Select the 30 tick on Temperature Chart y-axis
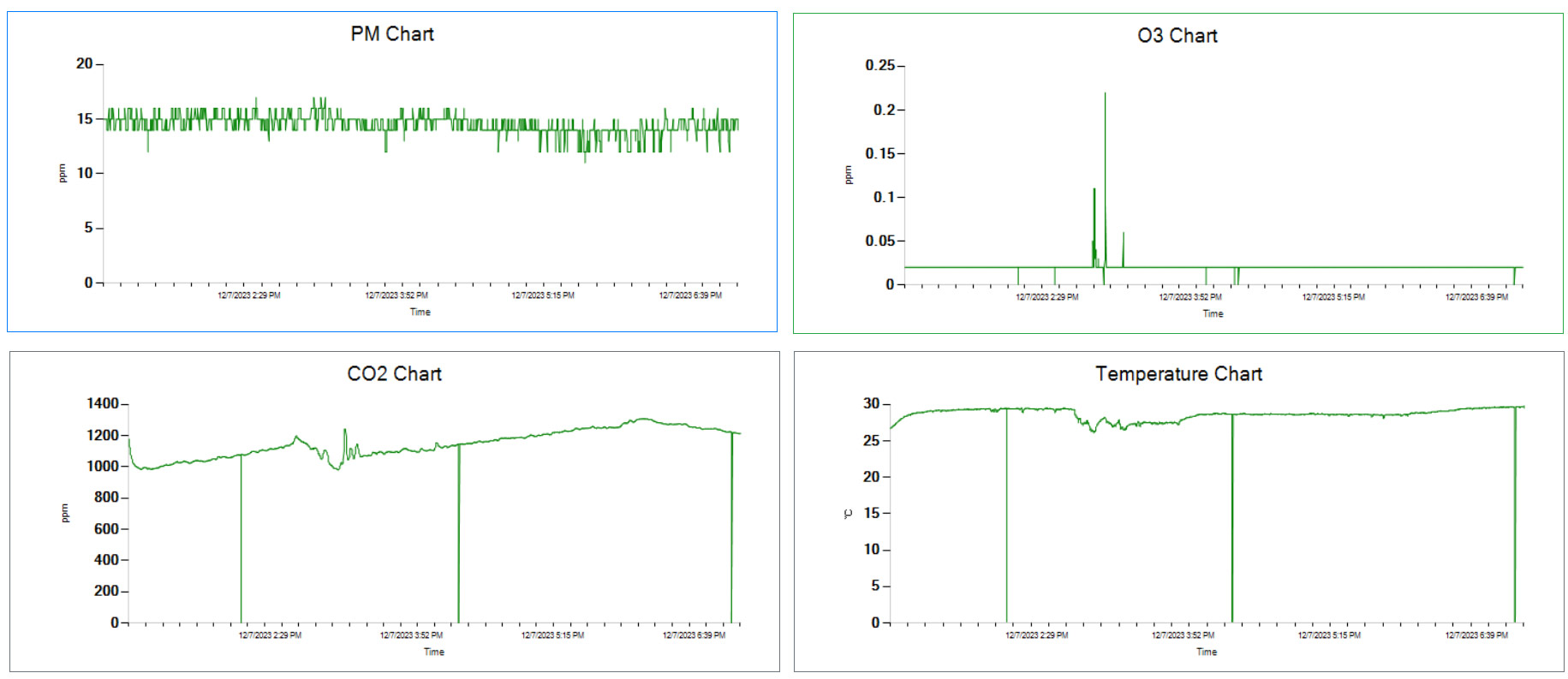This screenshot has width=1568, height=679. 872,403
